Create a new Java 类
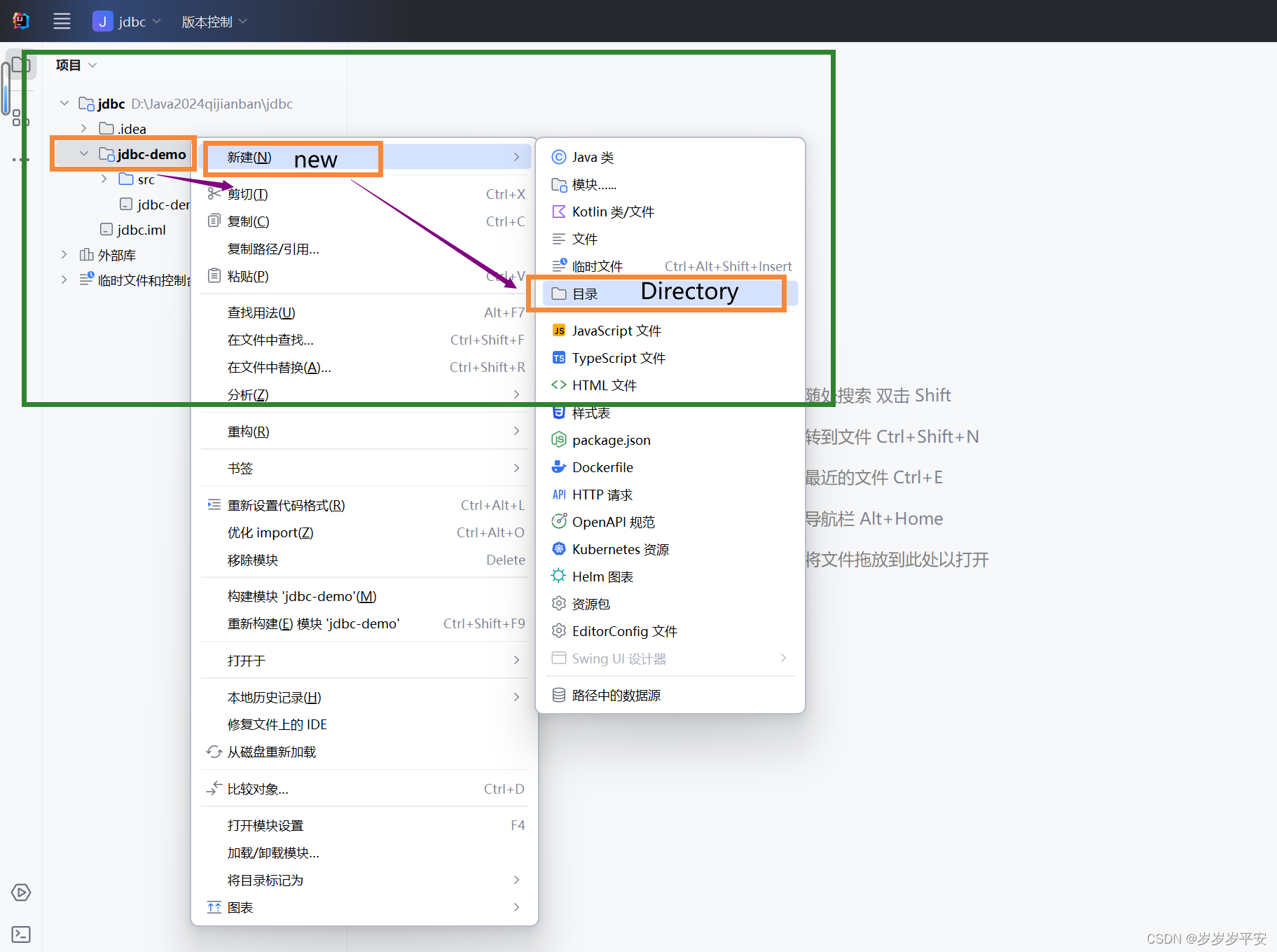 coord(593,157)
